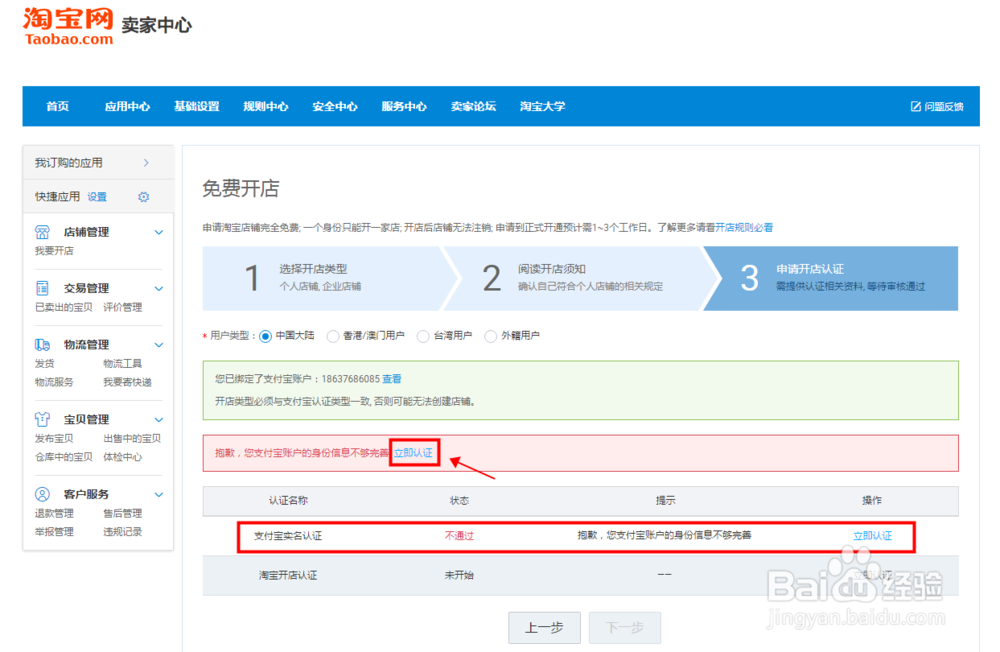Click the 淘宝开店认证 row name
Viewport: 1000px width, 652px height.
pos(288,575)
